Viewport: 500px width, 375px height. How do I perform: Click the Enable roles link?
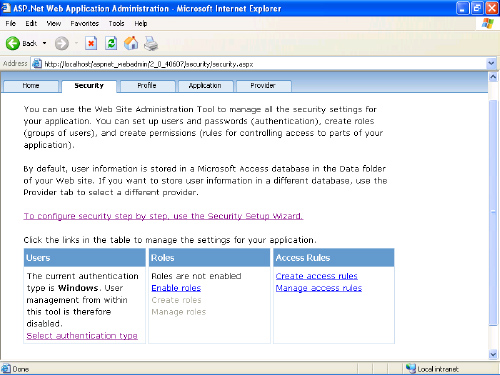click(x=176, y=288)
